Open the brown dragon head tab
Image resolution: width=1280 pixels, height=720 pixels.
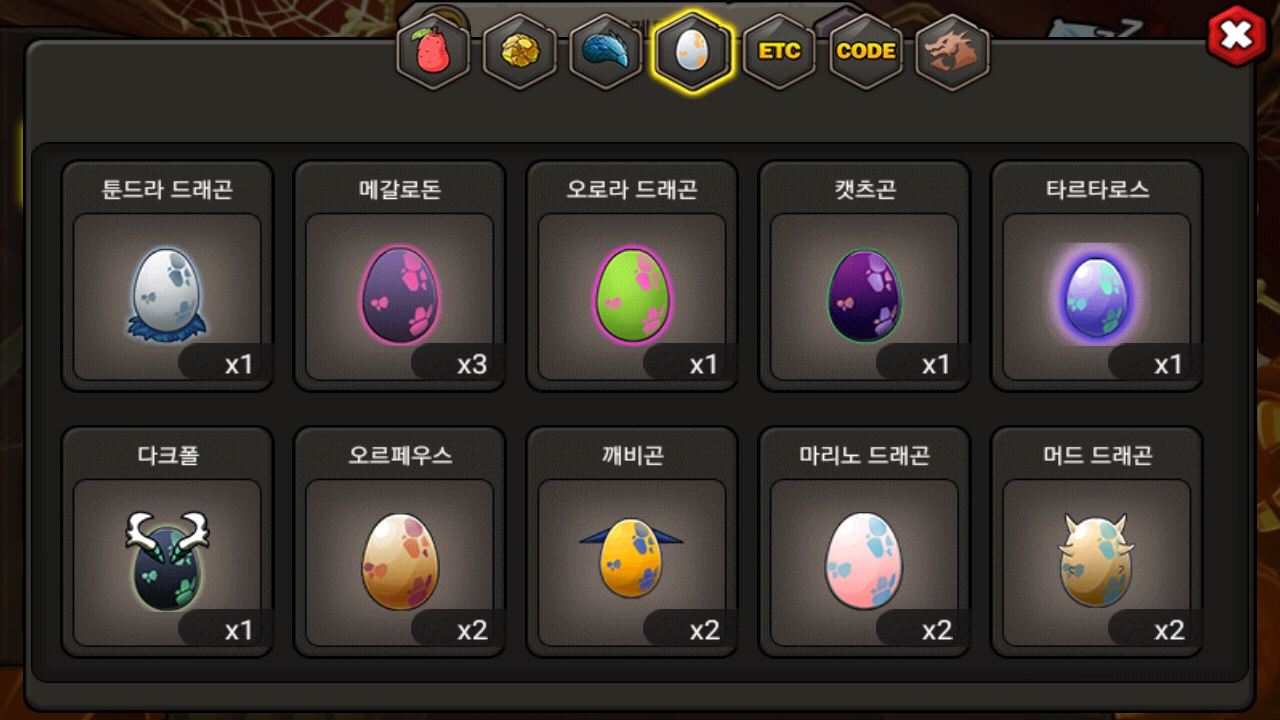coord(952,52)
